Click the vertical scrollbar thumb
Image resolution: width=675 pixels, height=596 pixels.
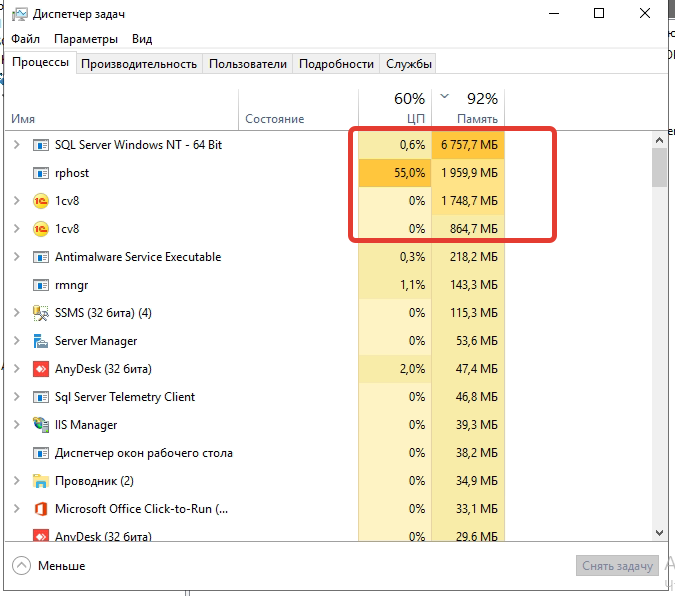click(x=659, y=168)
